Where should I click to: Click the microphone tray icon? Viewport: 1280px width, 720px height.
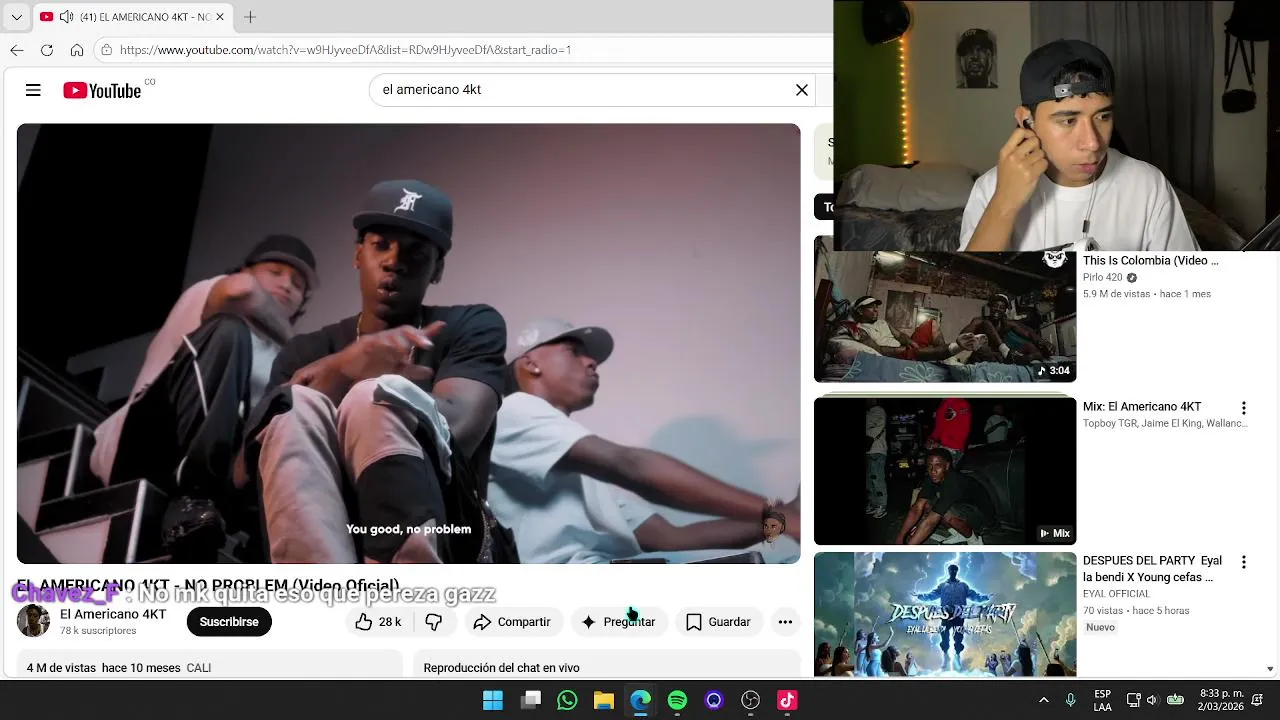coord(1071,700)
